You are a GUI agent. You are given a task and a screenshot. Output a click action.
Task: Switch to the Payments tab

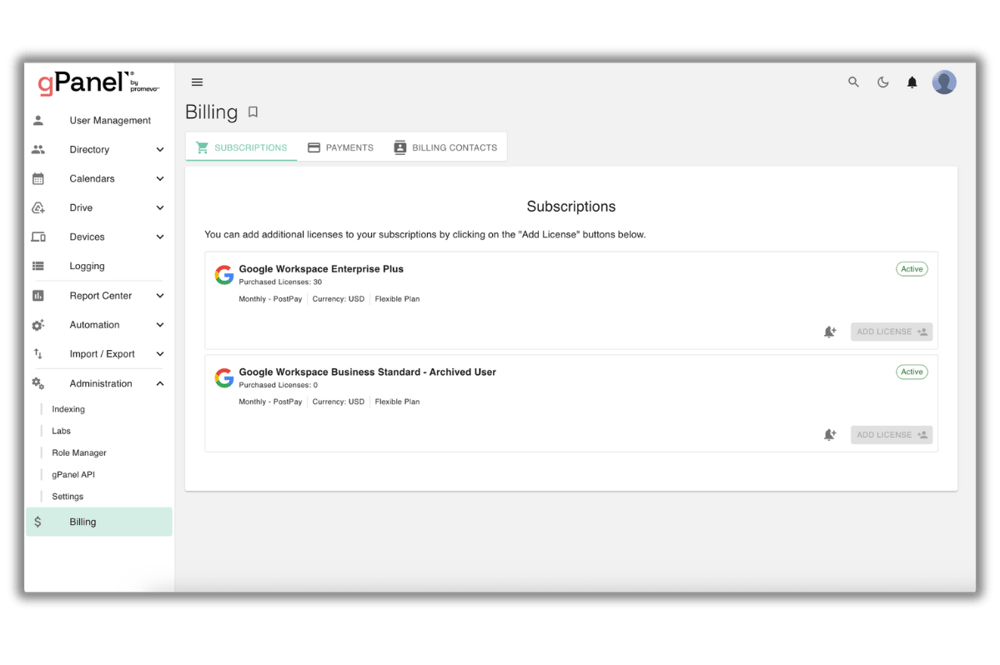(341, 147)
